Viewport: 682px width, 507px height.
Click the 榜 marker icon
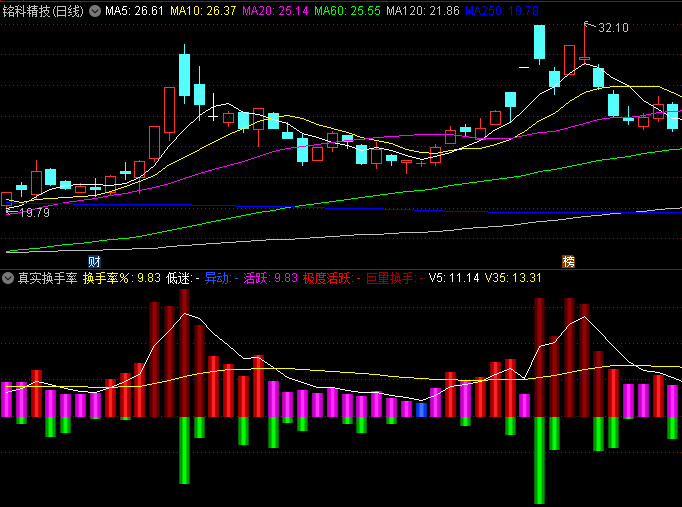(x=568, y=261)
